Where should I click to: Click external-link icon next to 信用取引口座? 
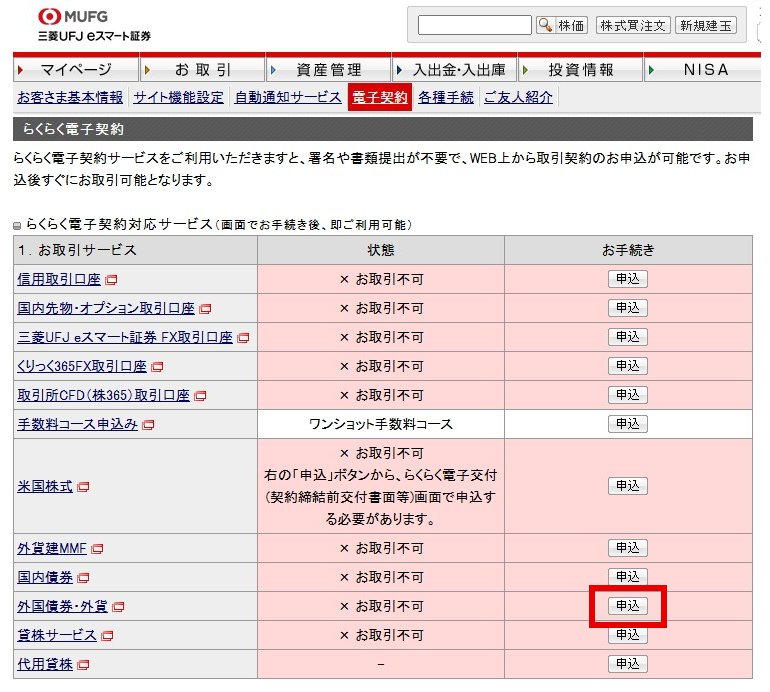[111, 280]
